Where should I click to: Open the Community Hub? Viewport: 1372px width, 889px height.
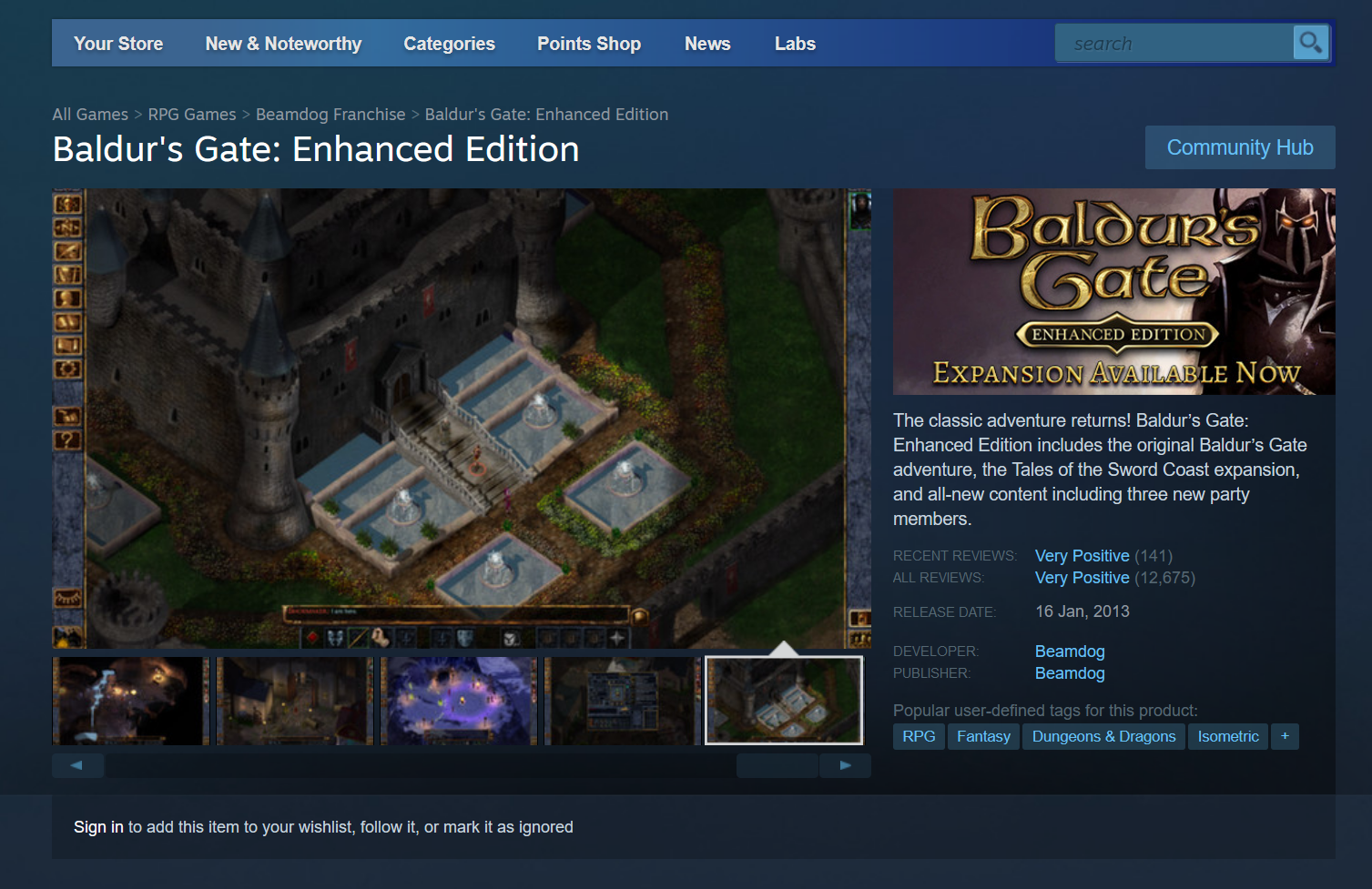[x=1240, y=147]
